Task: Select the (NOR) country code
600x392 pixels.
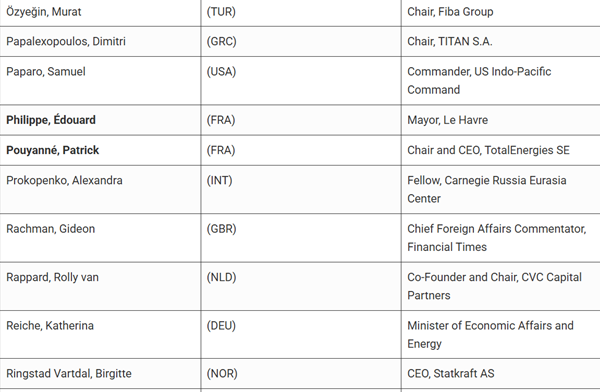Action: (x=222, y=374)
